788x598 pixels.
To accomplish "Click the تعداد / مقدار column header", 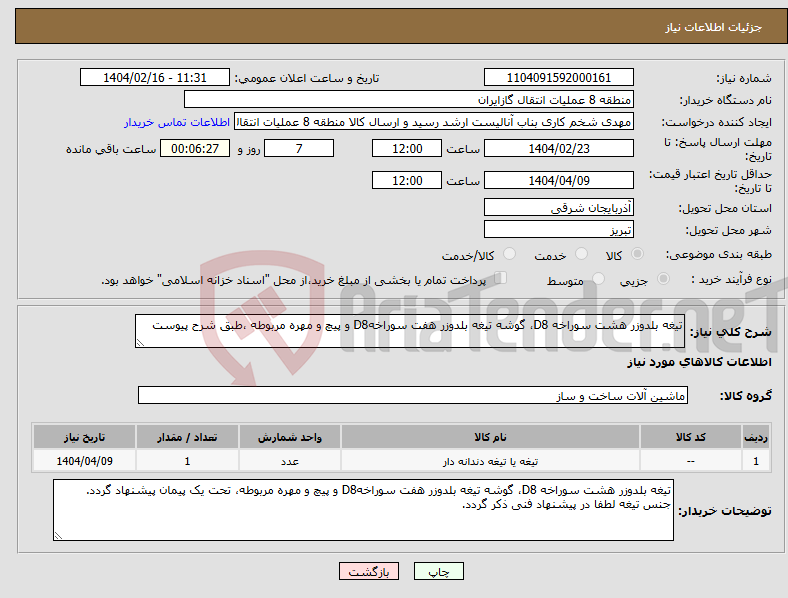I will click(x=187, y=437).
